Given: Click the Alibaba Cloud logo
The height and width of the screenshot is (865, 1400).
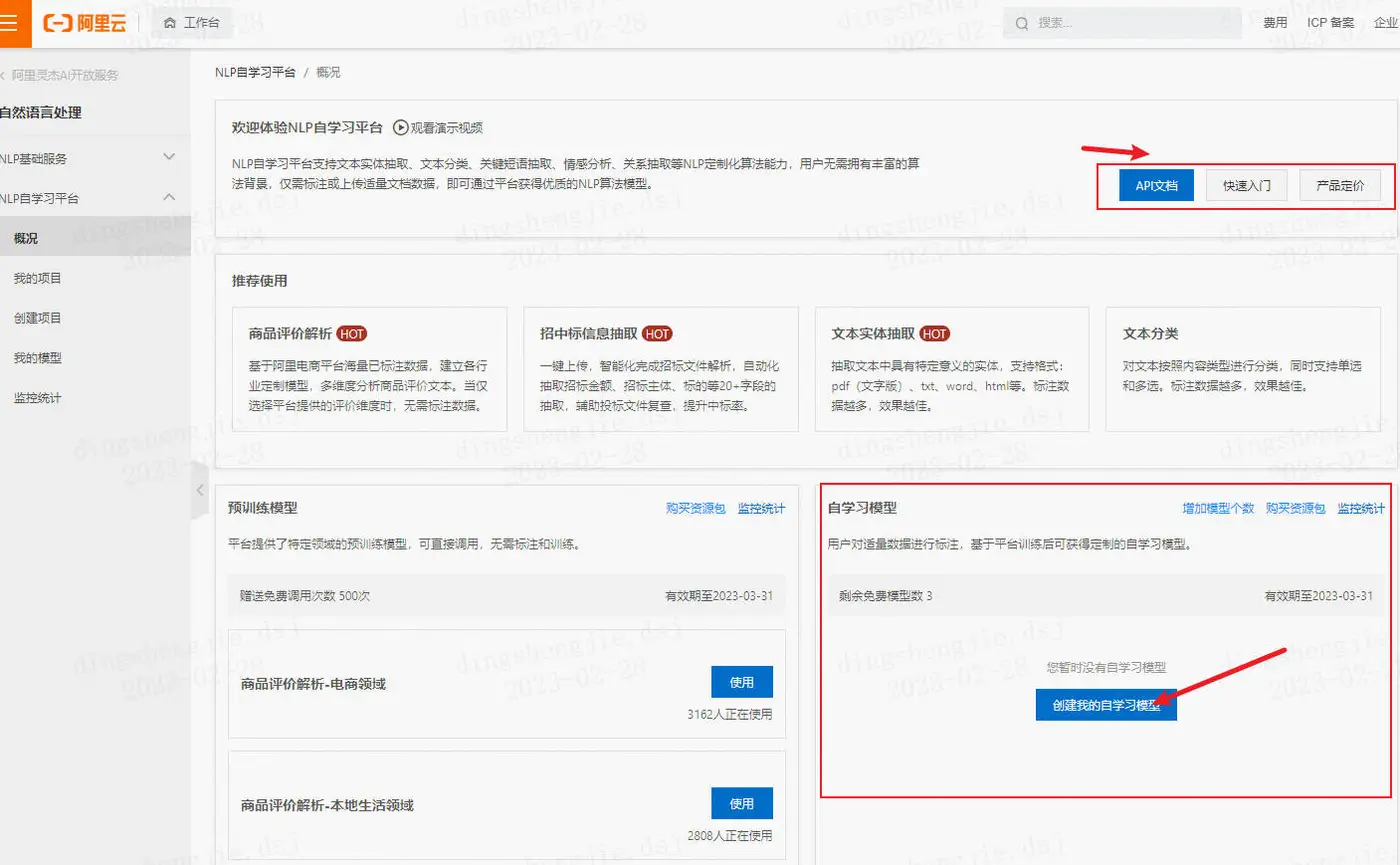Looking at the screenshot, I should [85, 23].
